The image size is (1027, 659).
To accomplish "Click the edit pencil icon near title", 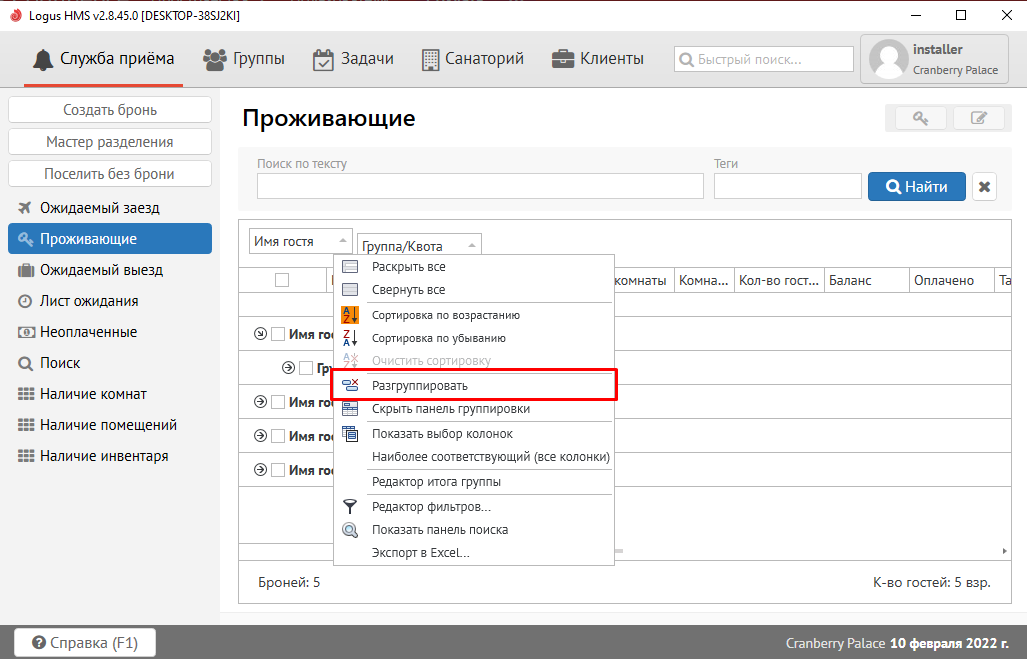I will (x=979, y=118).
